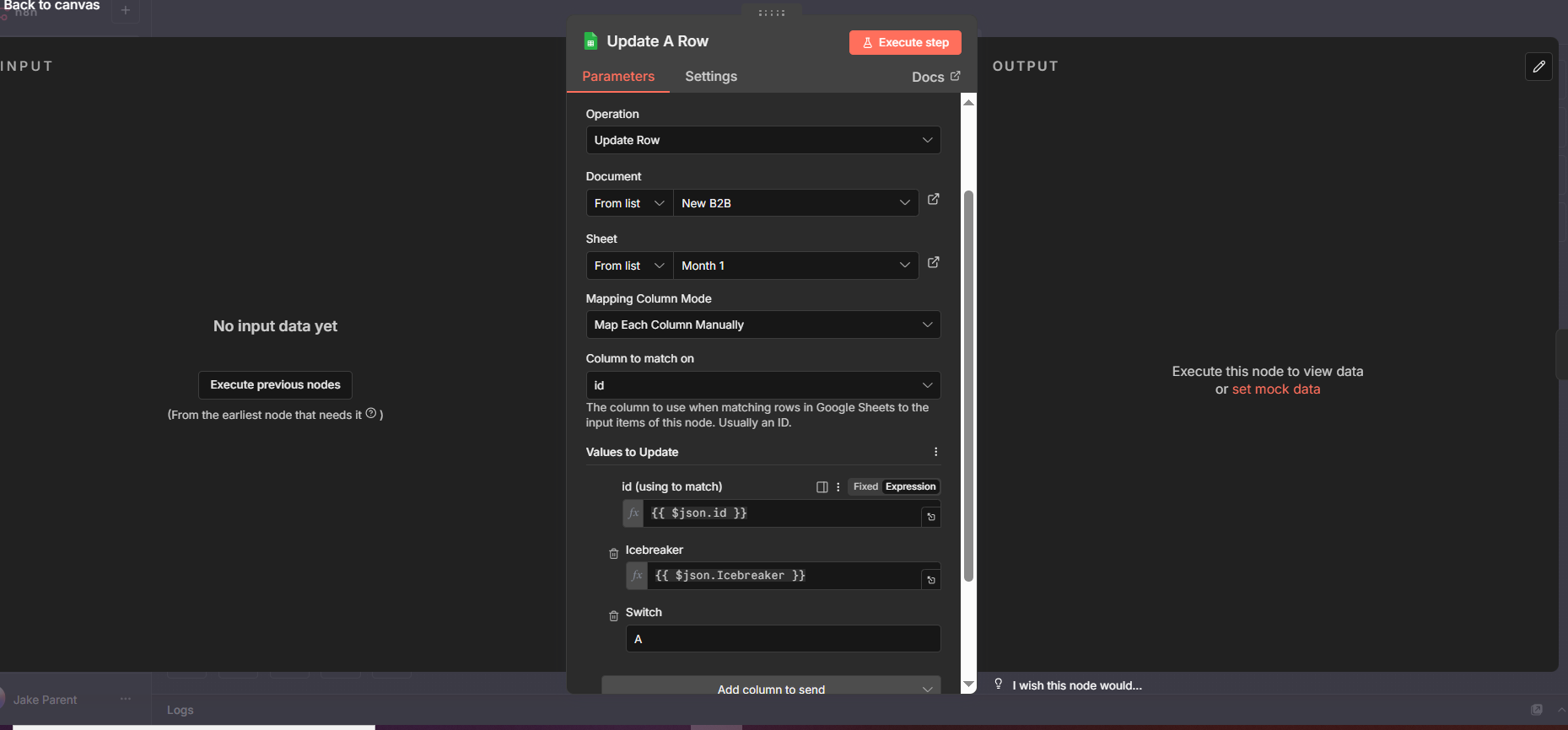Select Expression mode for id field
1568x730 pixels.
point(910,487)
